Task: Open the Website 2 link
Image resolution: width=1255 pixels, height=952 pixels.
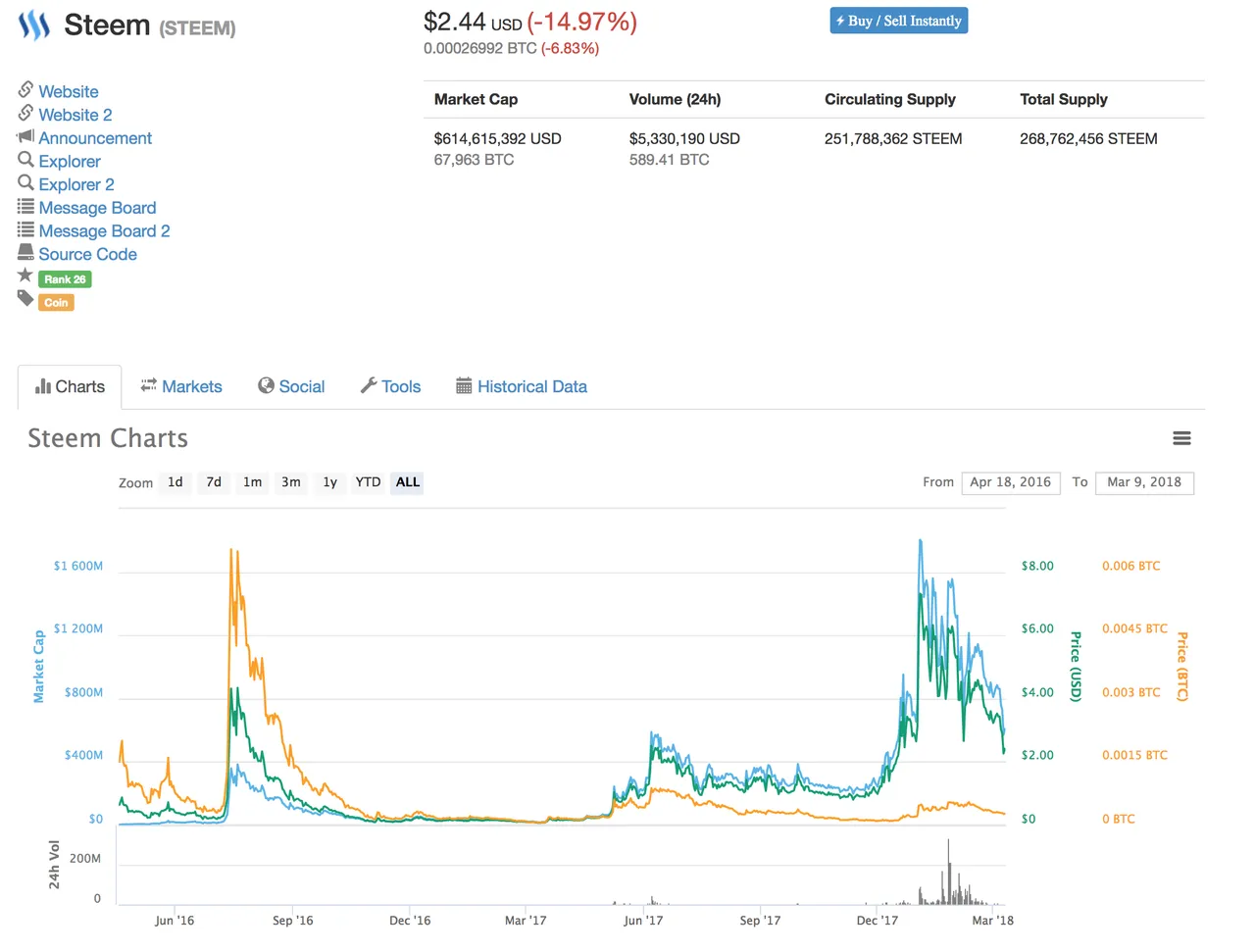Action: [75, 115]
